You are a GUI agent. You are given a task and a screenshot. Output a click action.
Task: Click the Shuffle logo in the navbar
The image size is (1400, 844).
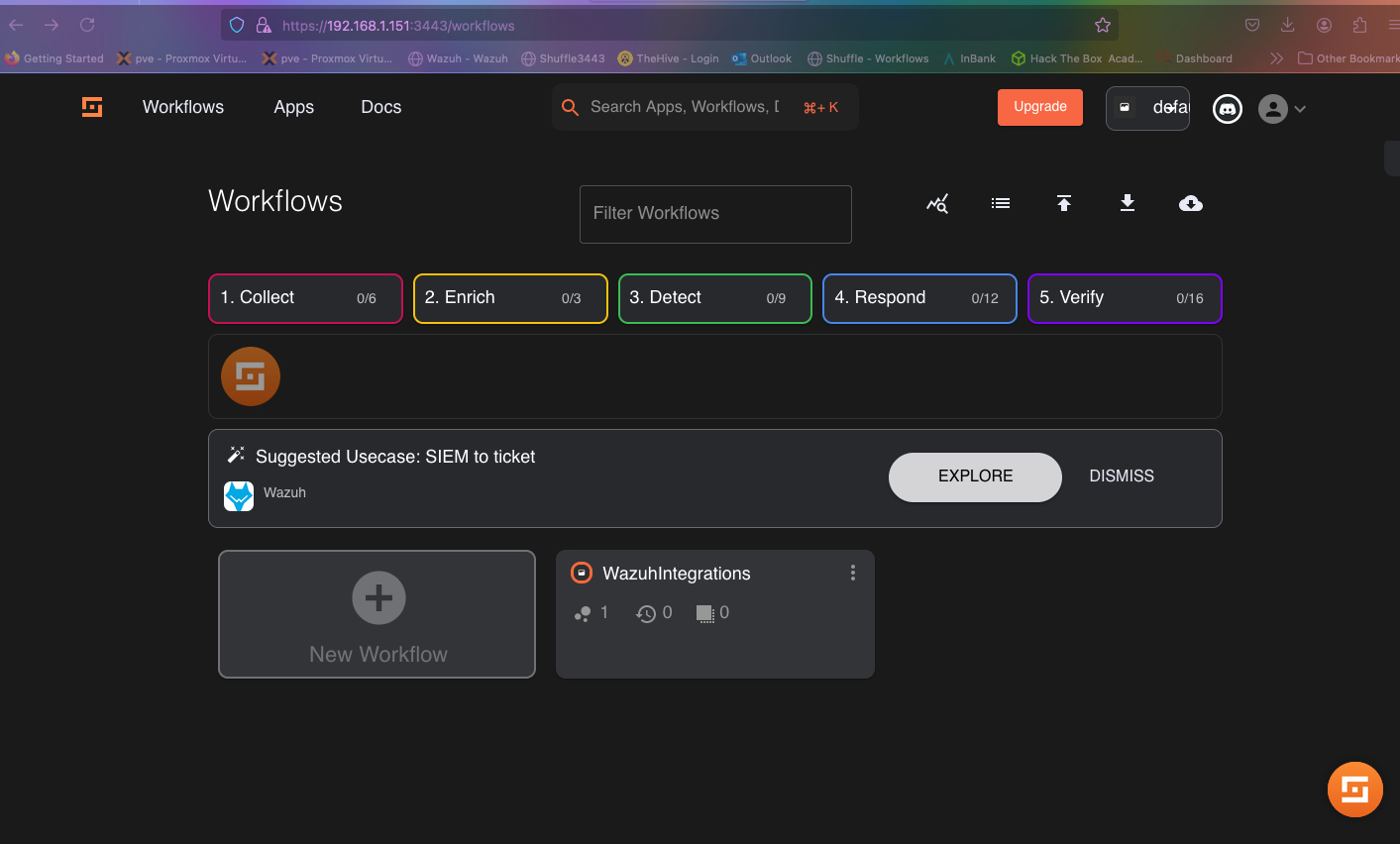[92, 107]
